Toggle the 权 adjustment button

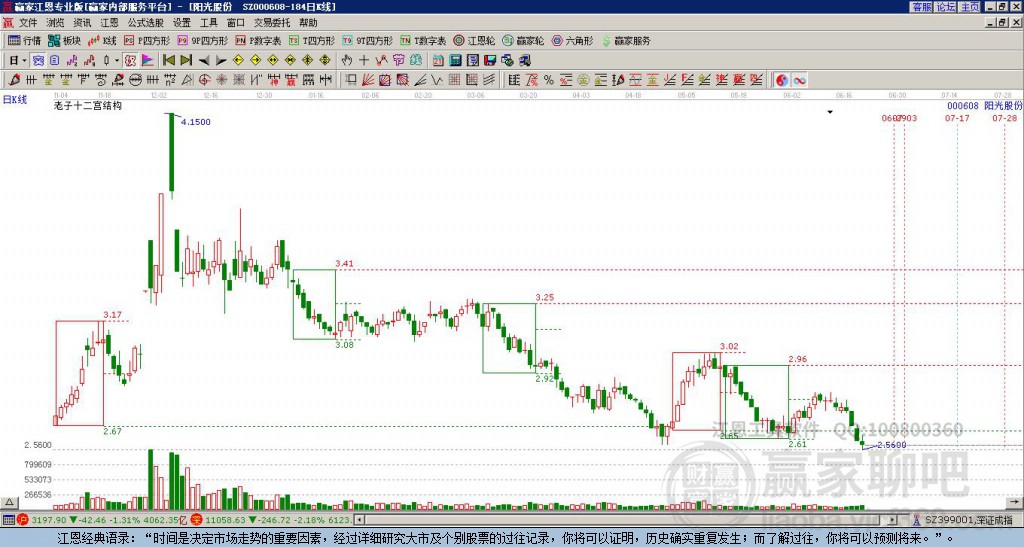(x=130, y=60)
